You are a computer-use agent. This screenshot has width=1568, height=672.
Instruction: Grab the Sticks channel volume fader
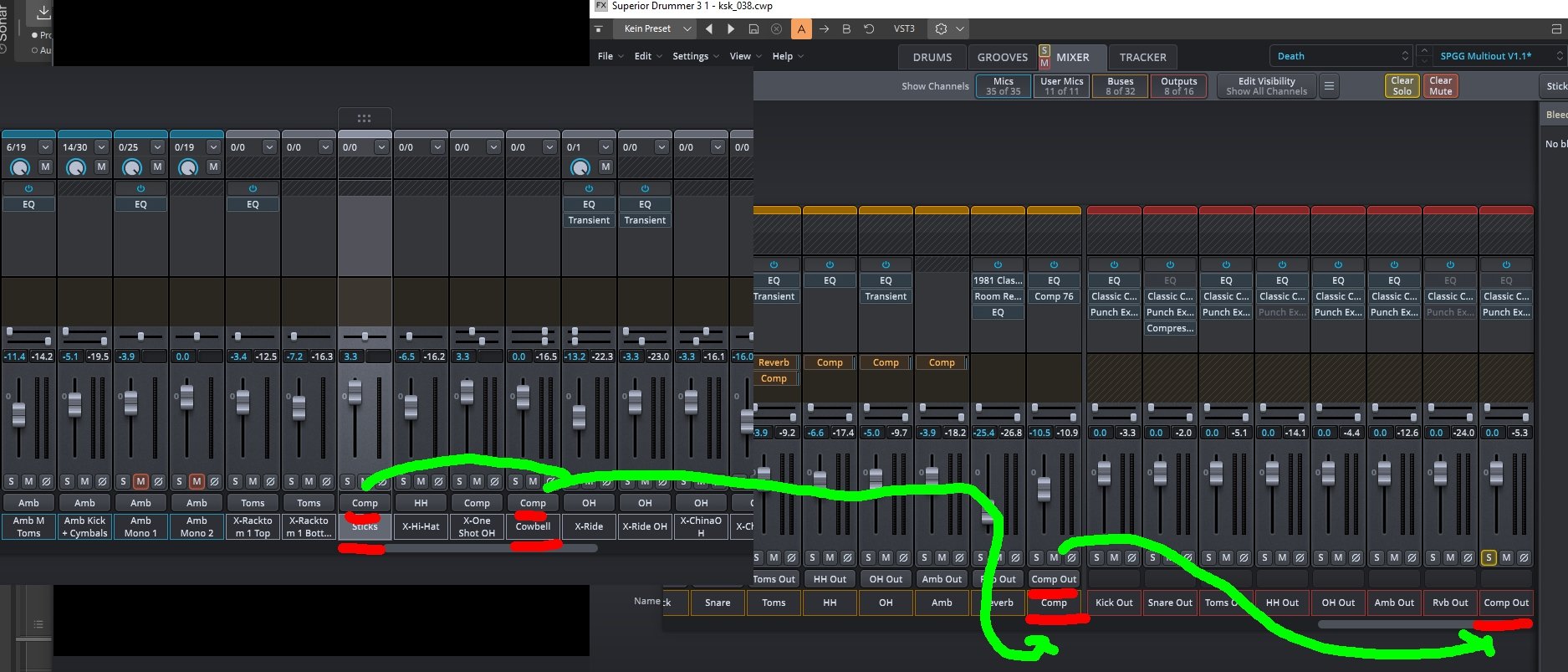355,392
